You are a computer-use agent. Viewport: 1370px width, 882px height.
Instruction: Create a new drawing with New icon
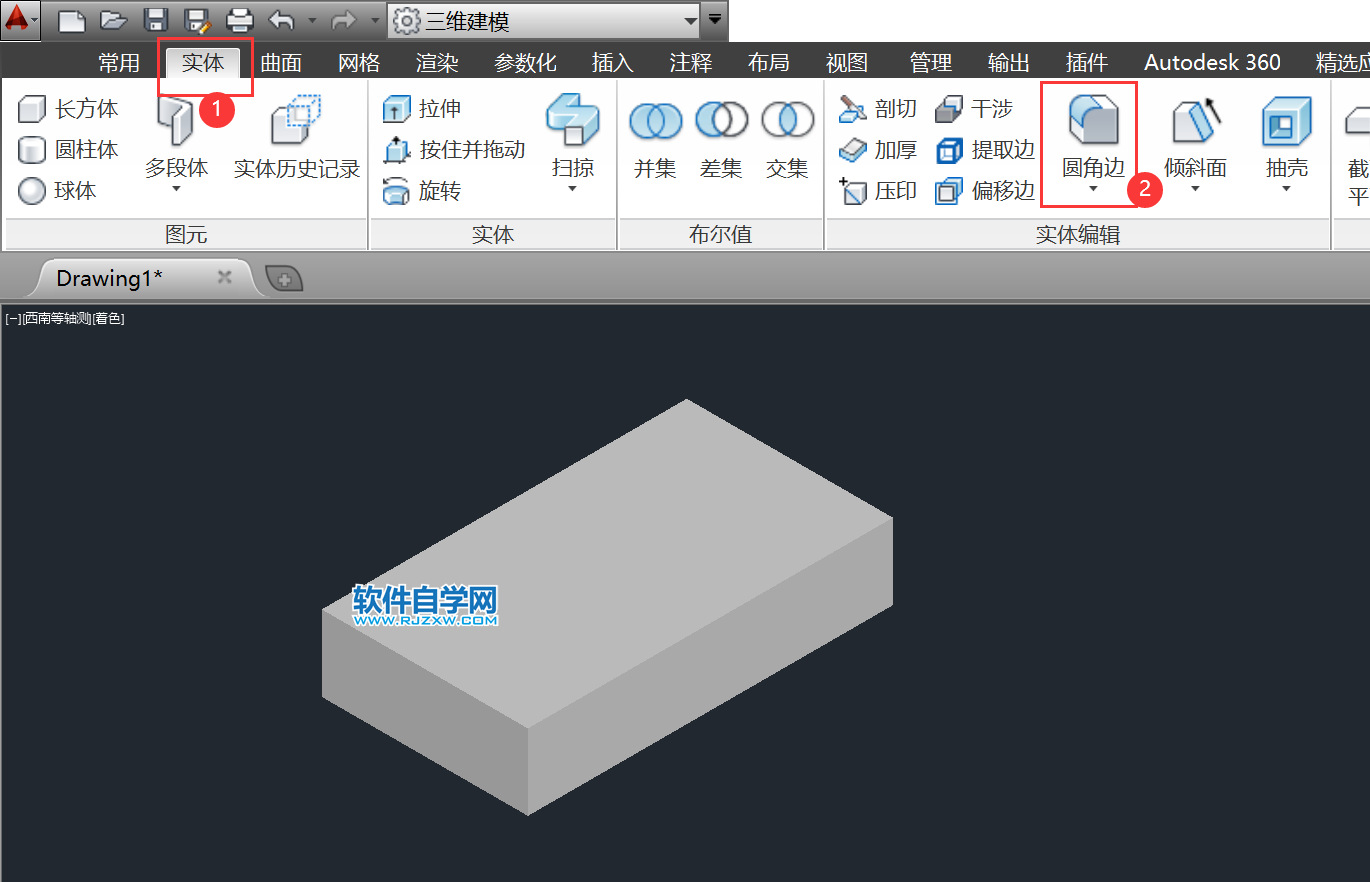click(72, 19)
